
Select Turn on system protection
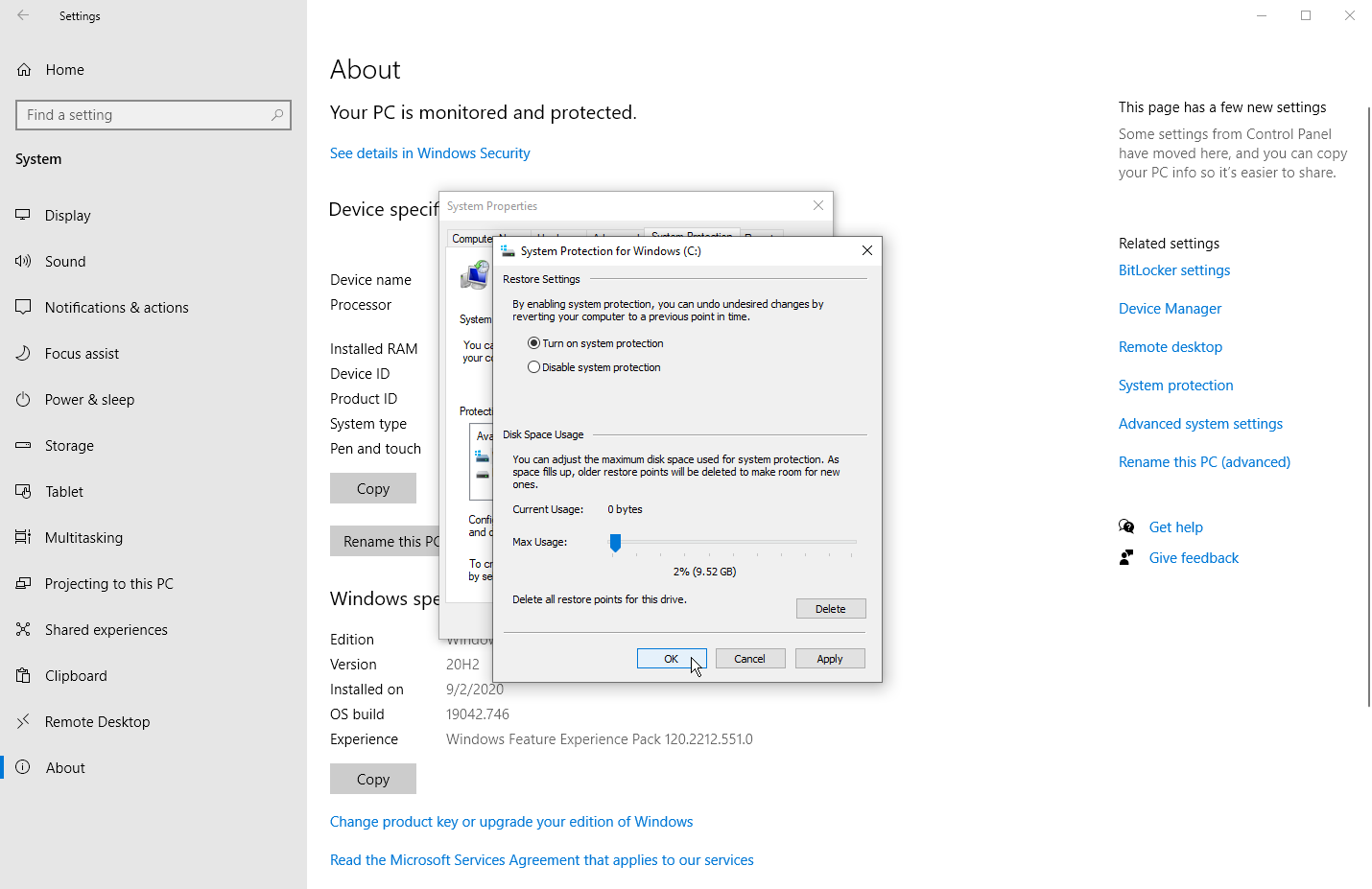click(596, 343)
